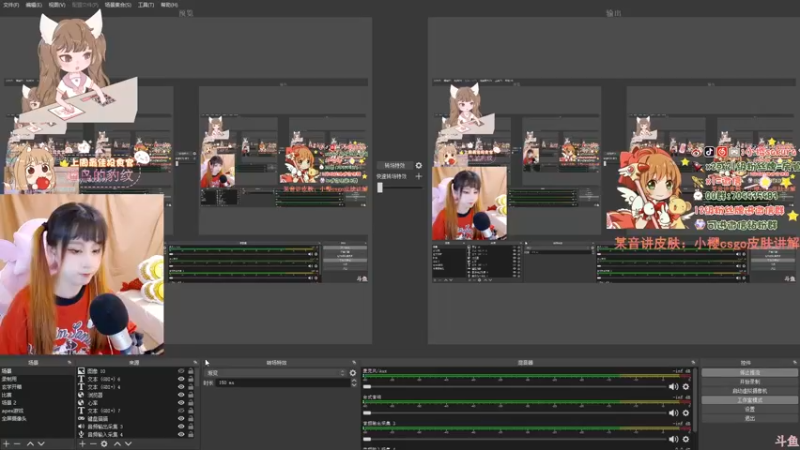Adjust the 麦克风/Aux volume slider
This screenshot has height=450, width=800.
(x=515, y=387)
